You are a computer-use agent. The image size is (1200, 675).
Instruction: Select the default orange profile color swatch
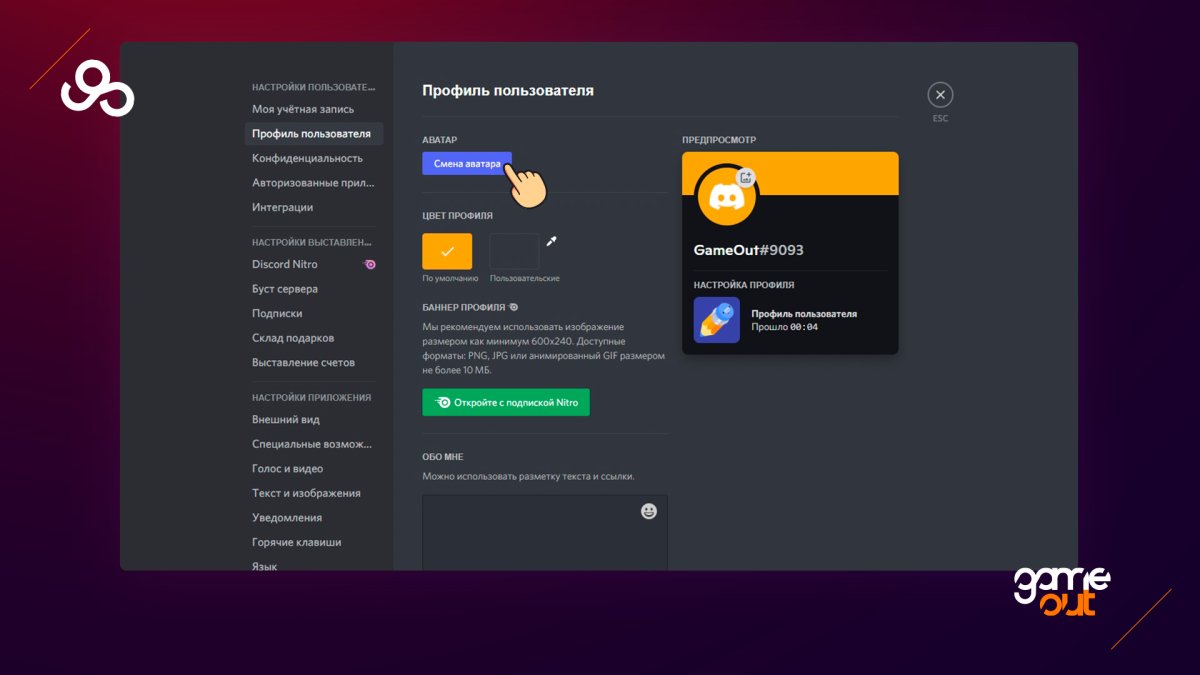(x=447, y=251)
